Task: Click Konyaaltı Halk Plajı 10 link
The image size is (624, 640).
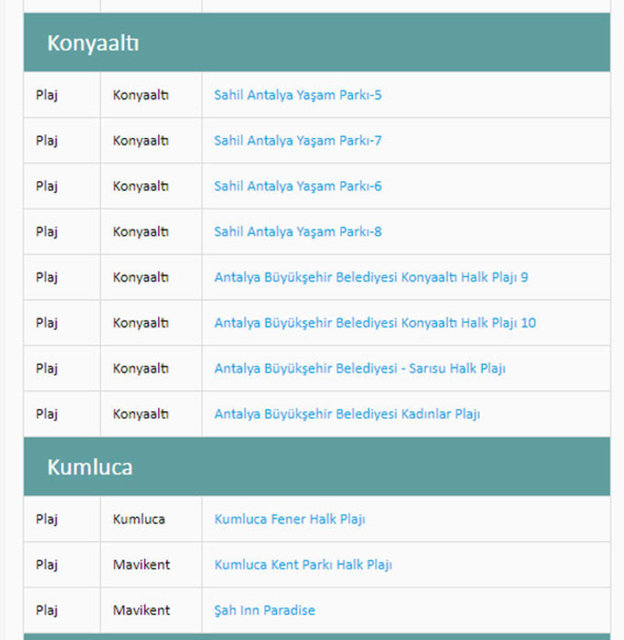Action: coord(375,323)
